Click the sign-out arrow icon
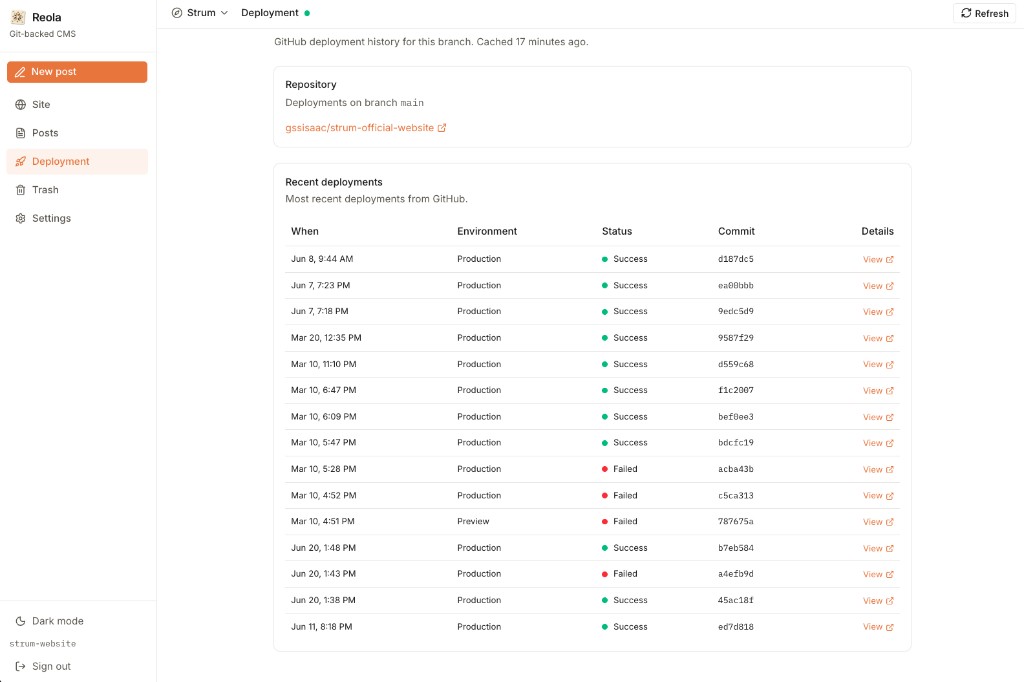 click(x=20, y=666)
